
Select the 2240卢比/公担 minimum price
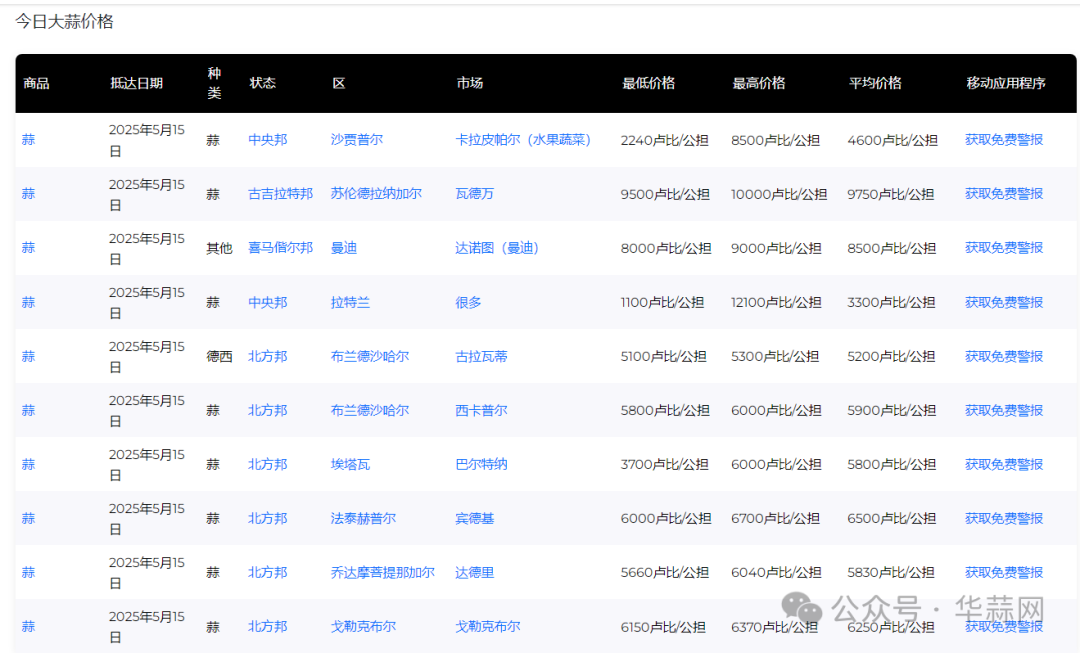pyautogui.click(x=665, y=141)
